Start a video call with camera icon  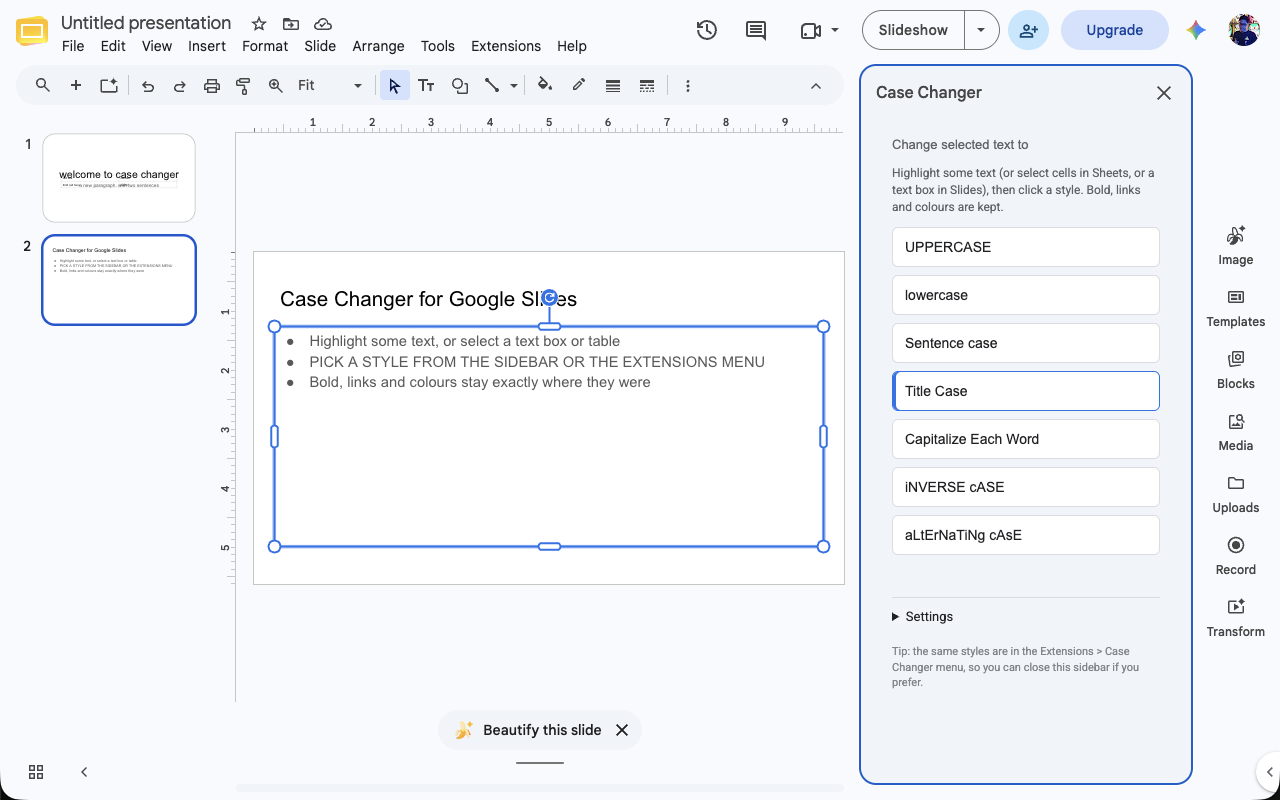click(x=810, y=30)
